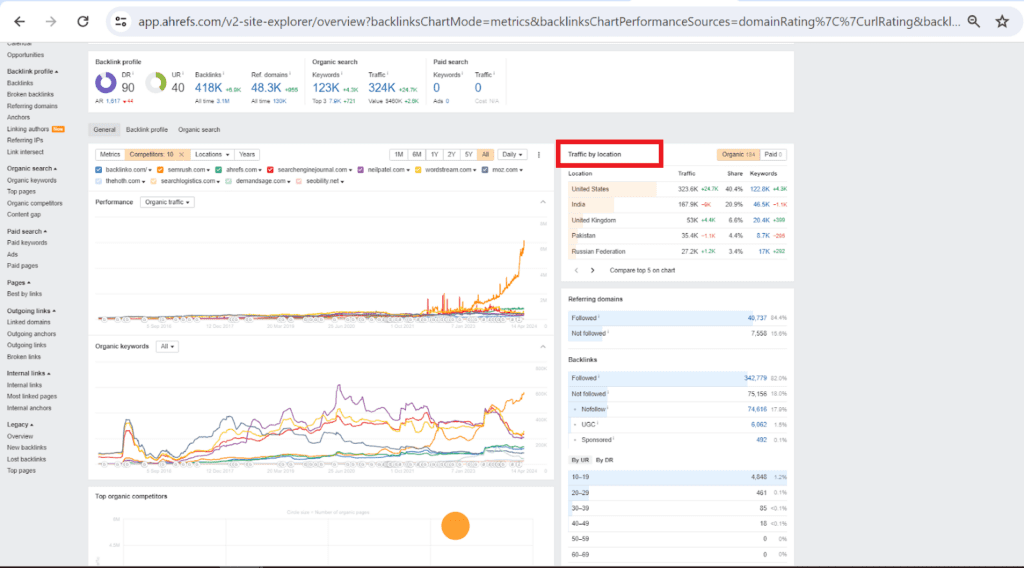Screen dimensions: 1024x568
Task: Open the chart options three-dot menu
Action: click(539, 155)
